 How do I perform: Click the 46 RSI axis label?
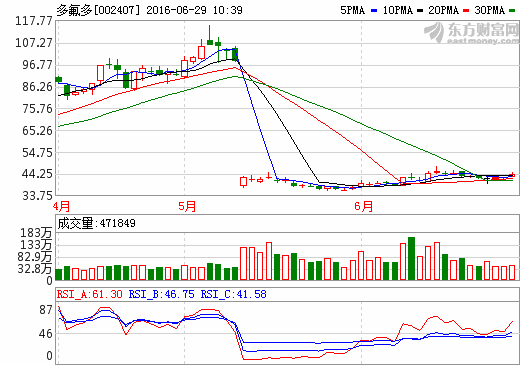coord(46,334)
